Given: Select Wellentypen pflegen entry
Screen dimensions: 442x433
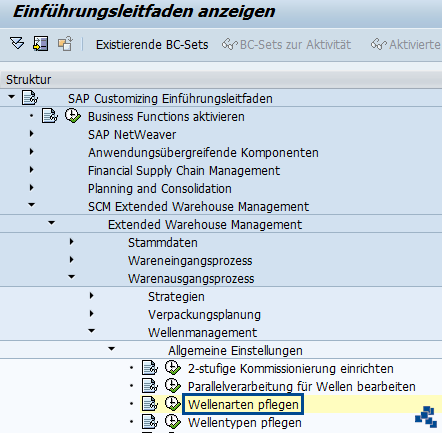Looking at the screenshot, I should point(245,423).
